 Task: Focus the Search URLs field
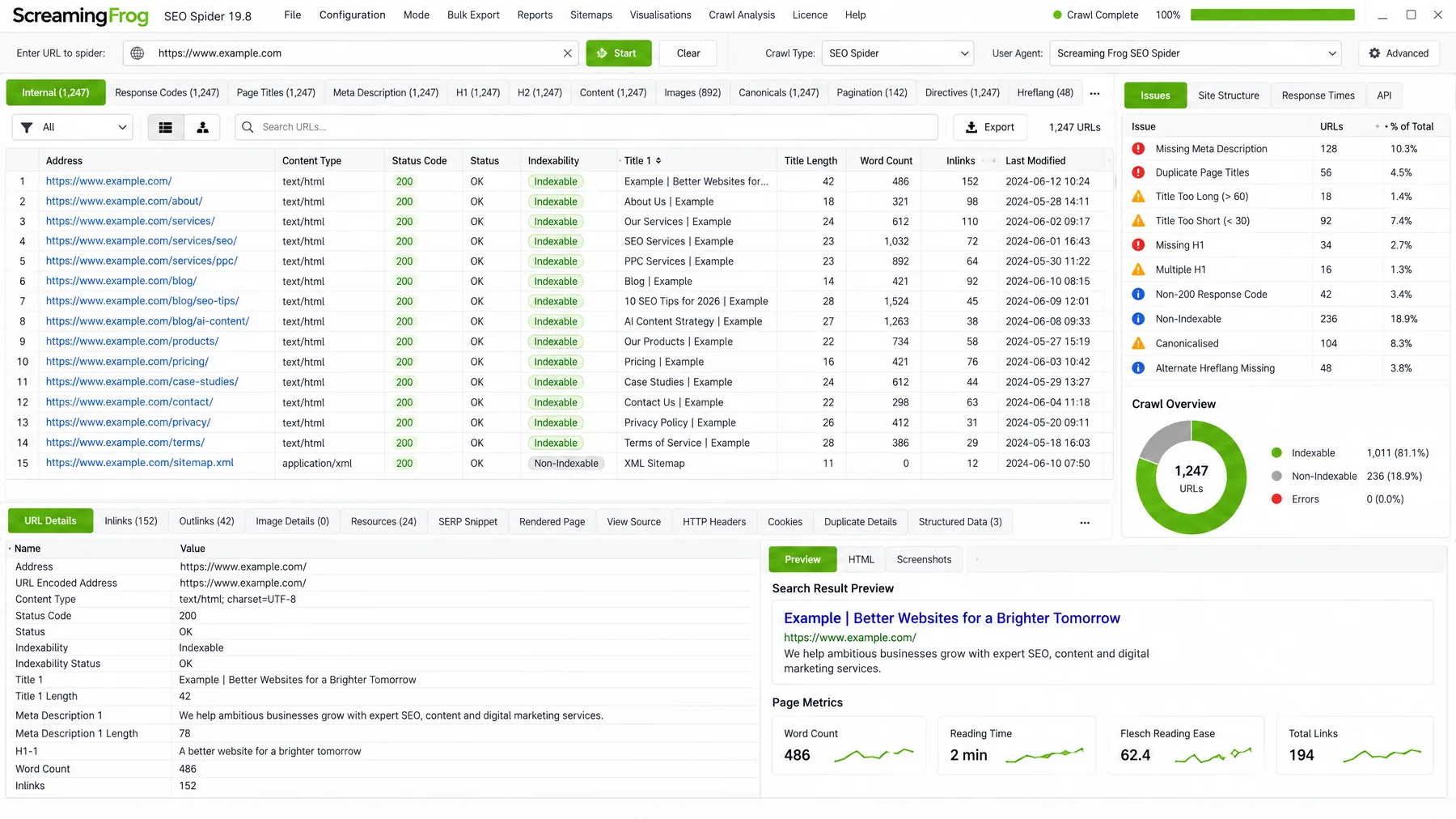(586, 127)
